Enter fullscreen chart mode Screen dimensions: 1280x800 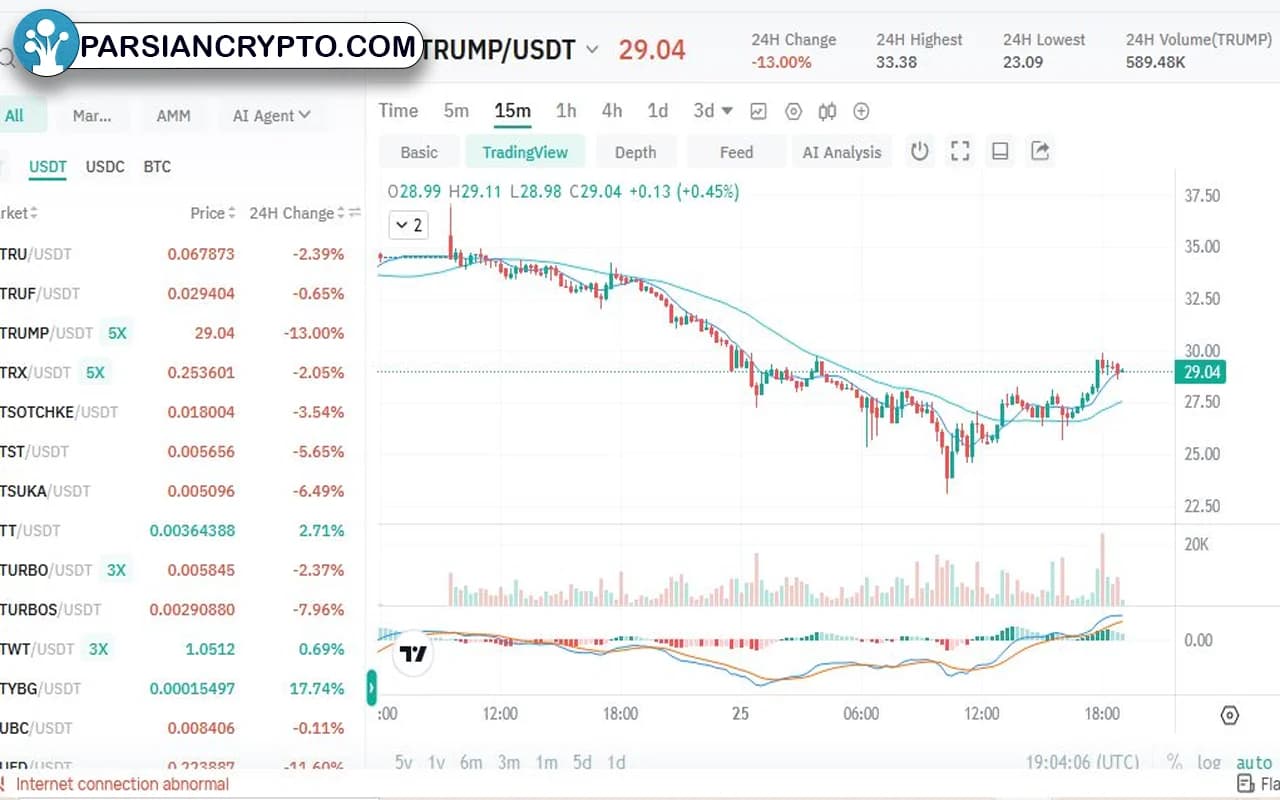(960, 151)
